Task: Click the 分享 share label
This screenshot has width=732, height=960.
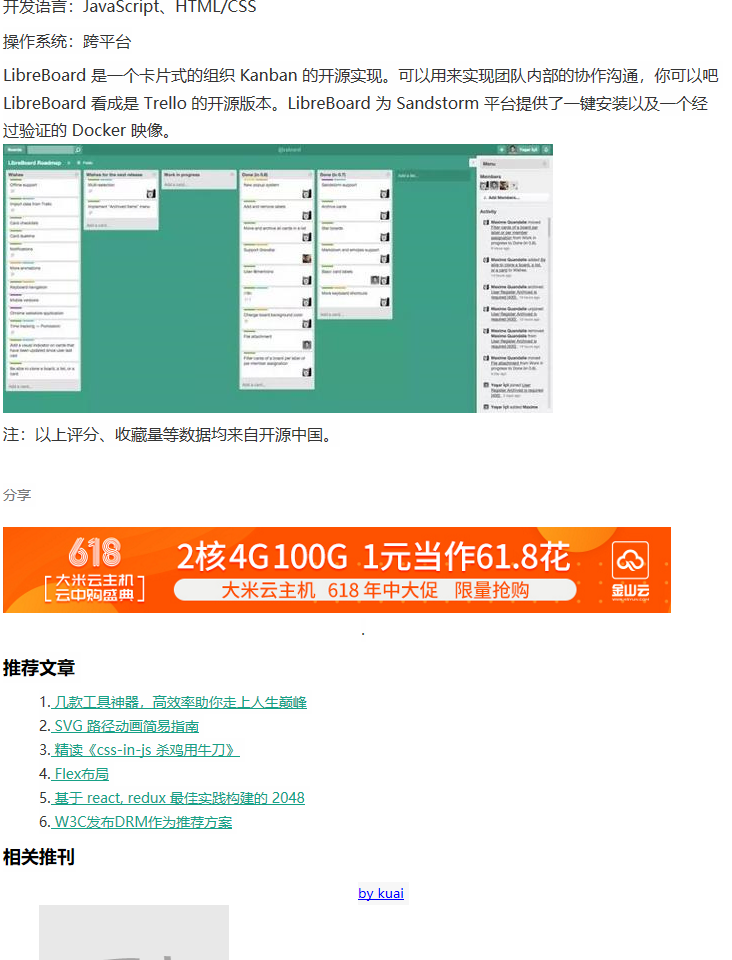Action: tap(17, 495)
